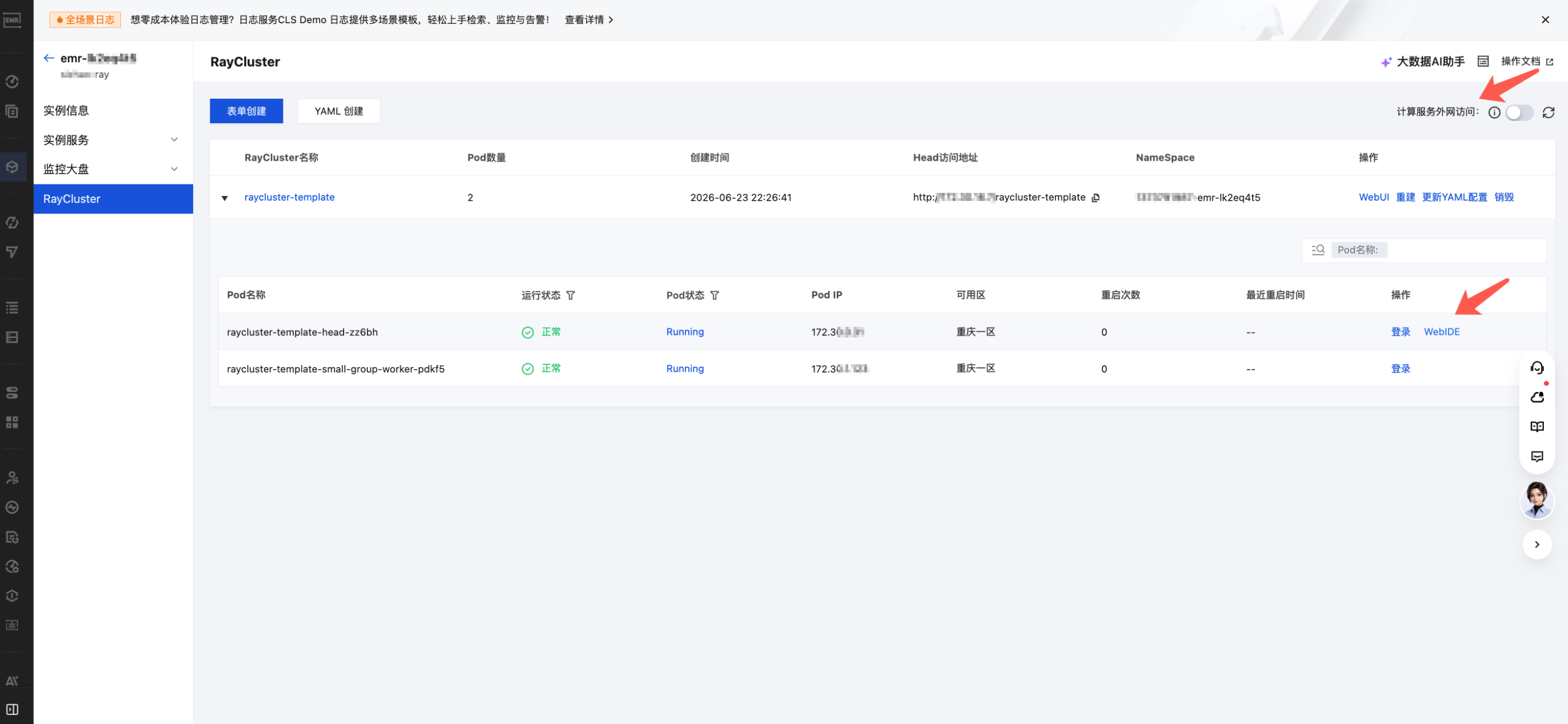The height and width of the screenshot is (724, 1568).
Task: Click creation time 2026-06-23 22:26:41
Action: [x=740, y=197]
